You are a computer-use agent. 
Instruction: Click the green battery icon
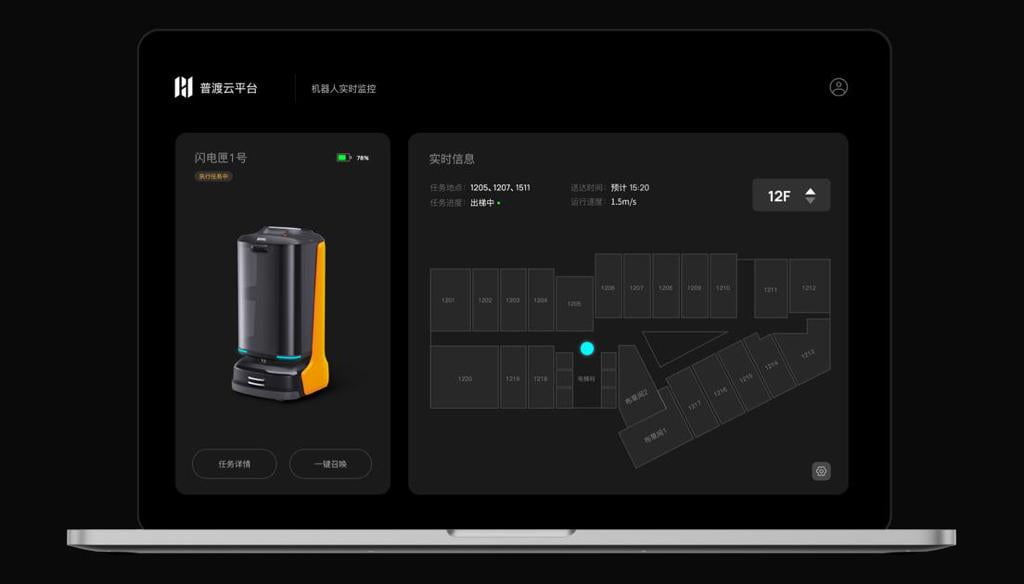[x=343, y=158]
